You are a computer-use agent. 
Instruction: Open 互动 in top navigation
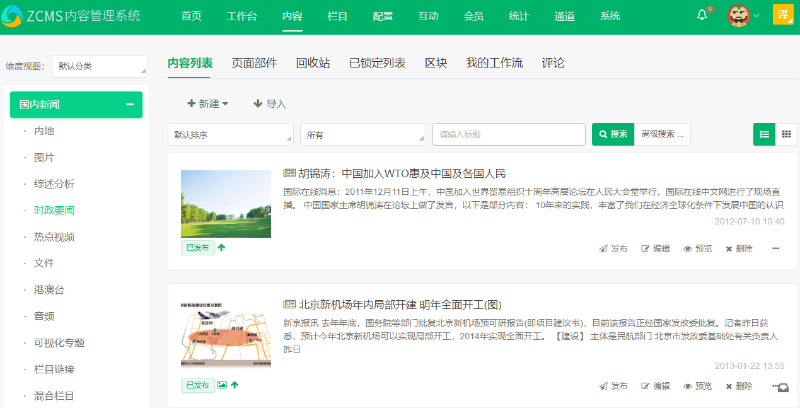[x=428, y=16]
